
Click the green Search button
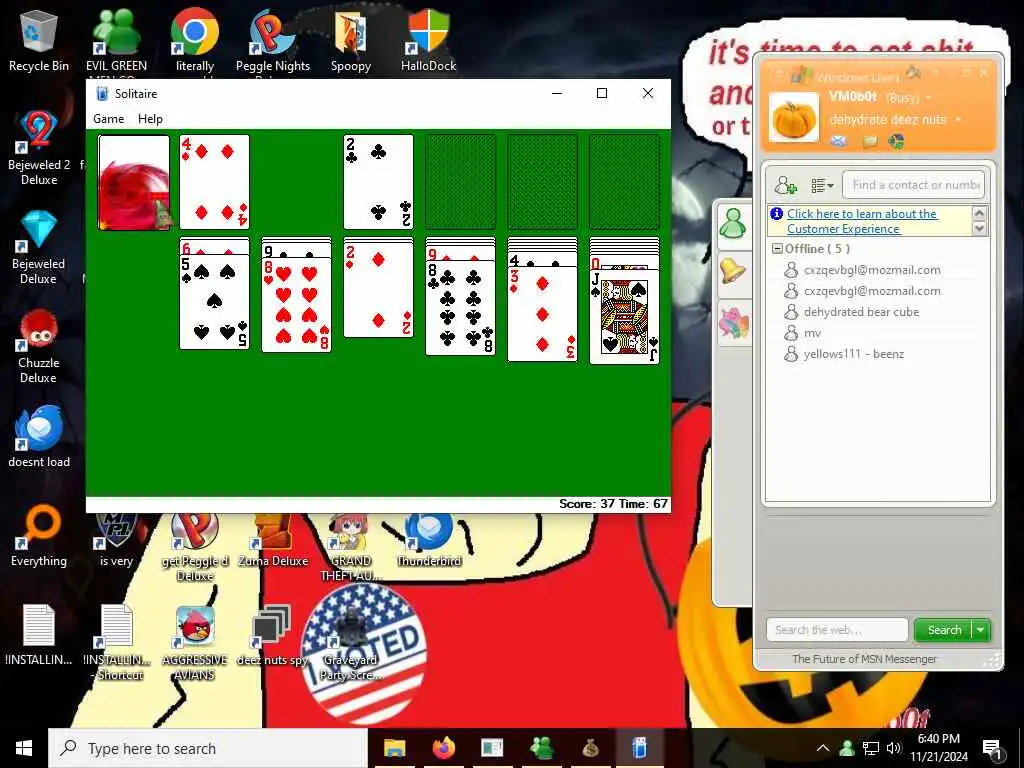pos(944,630)
